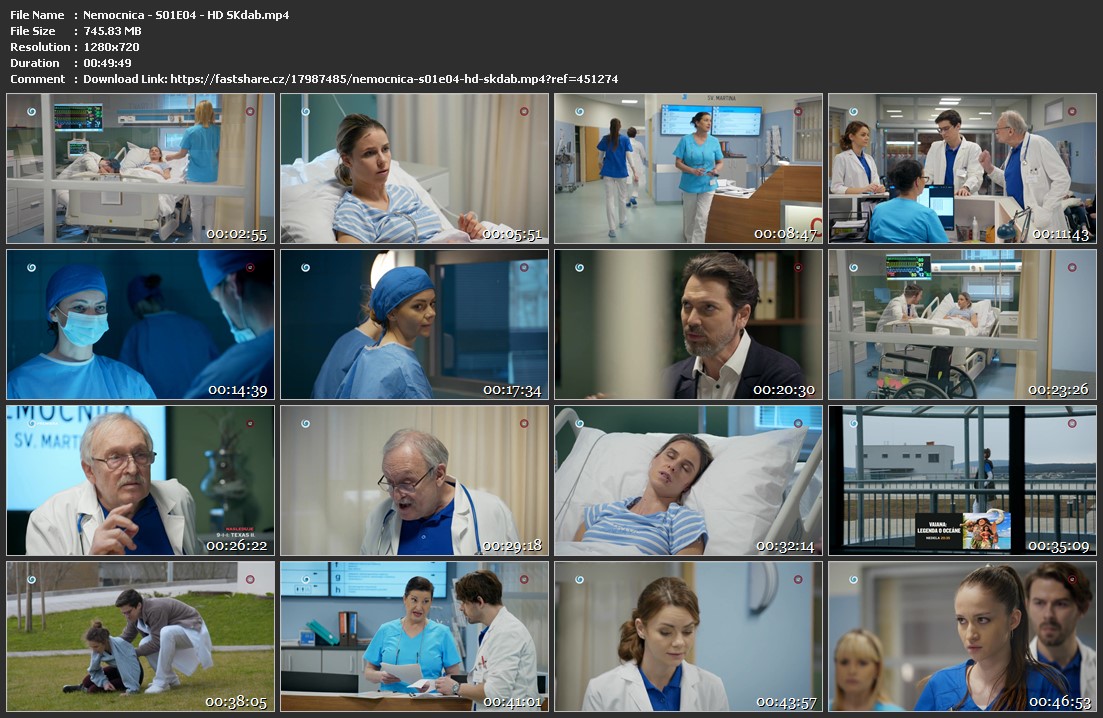The image size is (1103, 718).
Task: Open the fastshare.cz download link
Action: pos(394,79)
